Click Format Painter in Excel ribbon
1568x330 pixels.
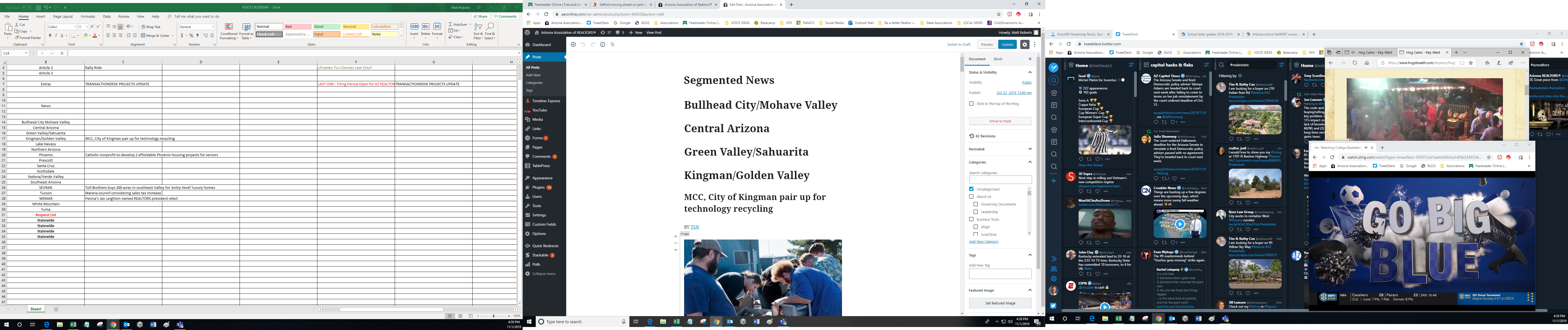tap(29, 38)
